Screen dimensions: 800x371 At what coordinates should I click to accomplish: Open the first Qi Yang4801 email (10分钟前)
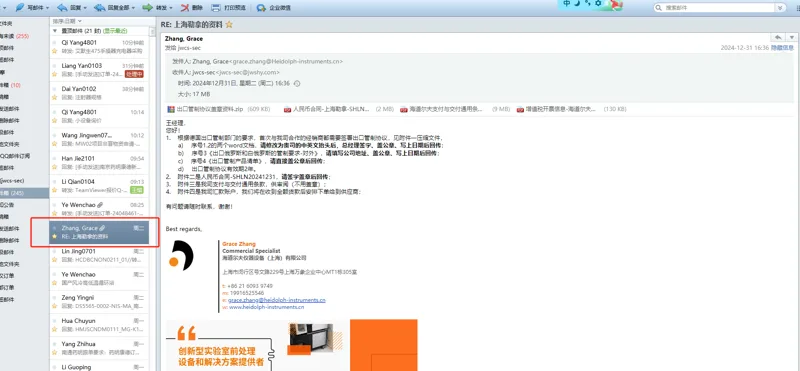pos(99,46)
